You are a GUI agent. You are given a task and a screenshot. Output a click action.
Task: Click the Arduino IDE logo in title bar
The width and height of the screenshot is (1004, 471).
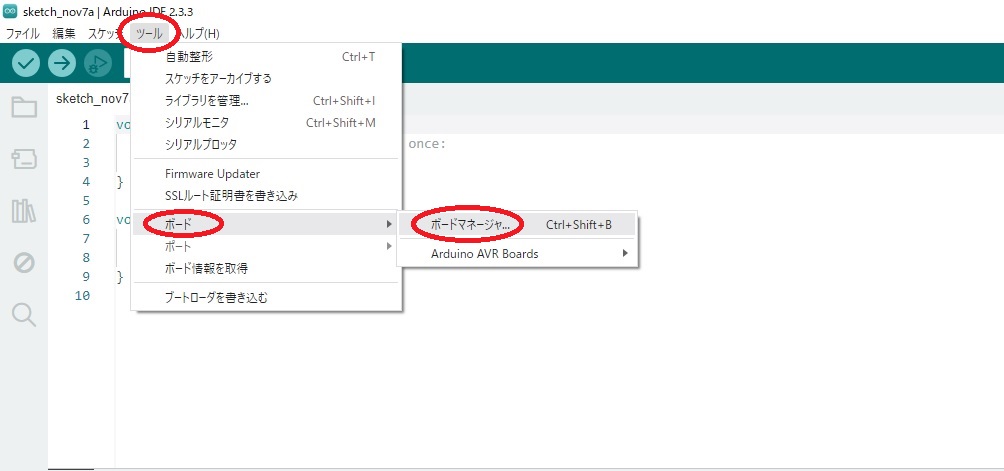(x=10, y=13)
